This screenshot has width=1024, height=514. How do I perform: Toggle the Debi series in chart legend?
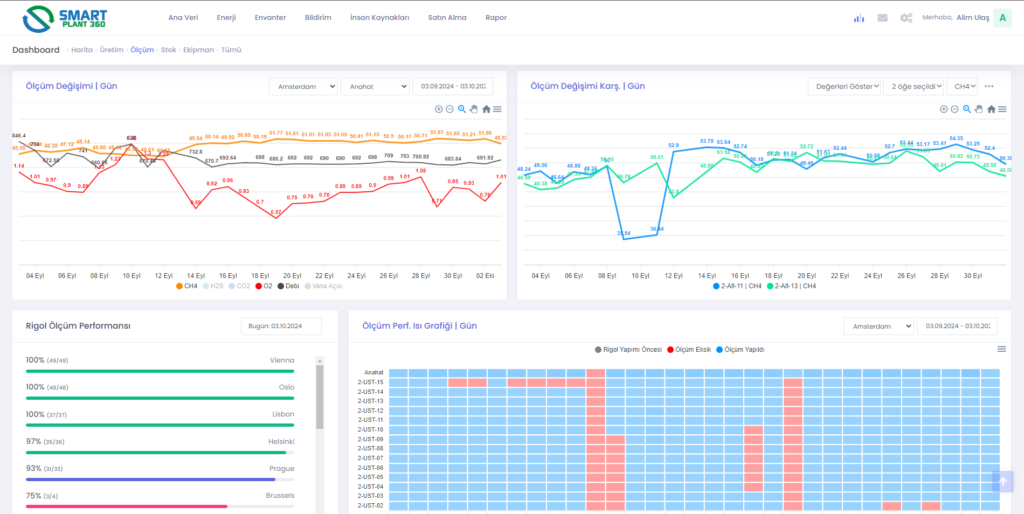pos(288,286)
